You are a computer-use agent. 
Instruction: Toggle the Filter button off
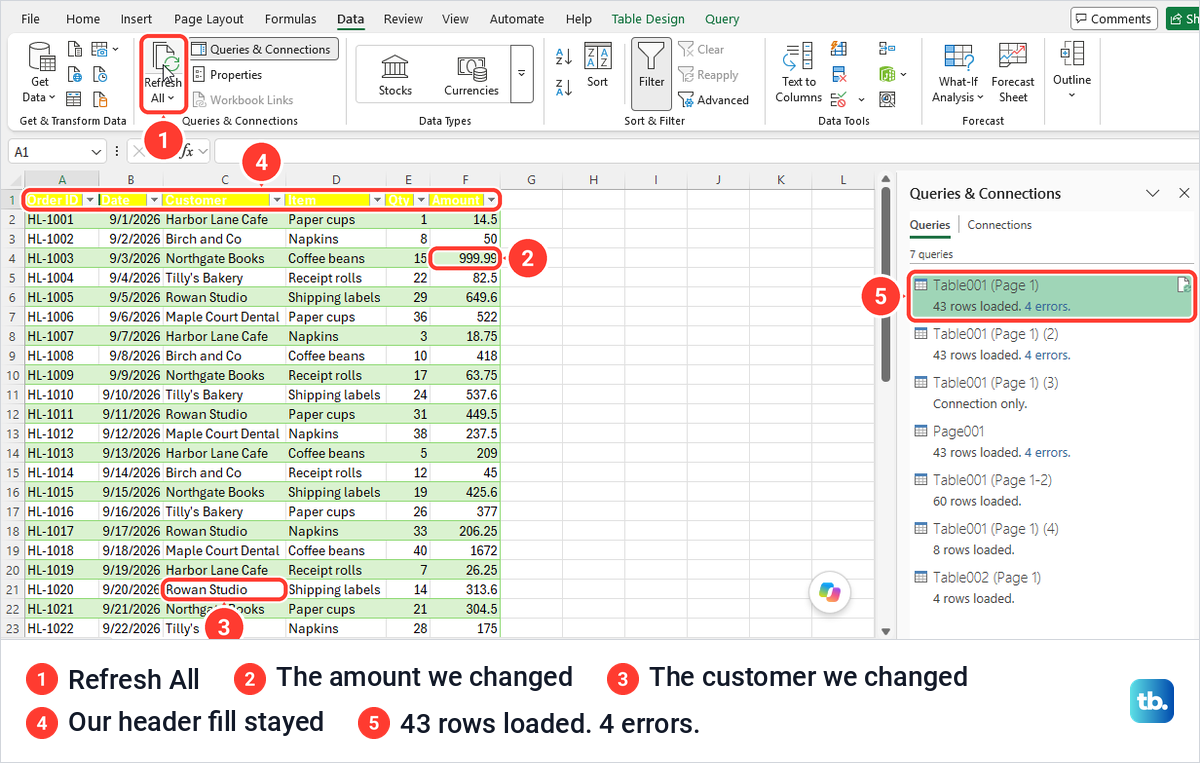[x=651, y=73]
